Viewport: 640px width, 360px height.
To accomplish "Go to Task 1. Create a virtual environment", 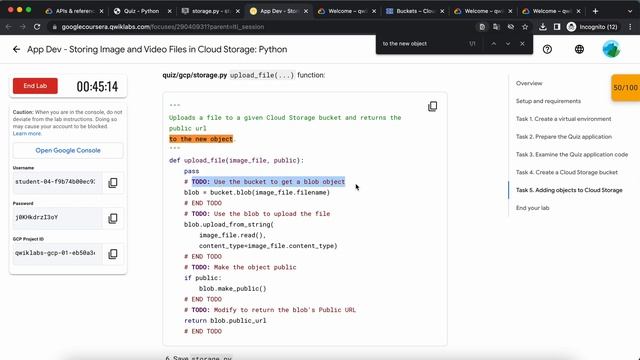I will pos(563,119).
